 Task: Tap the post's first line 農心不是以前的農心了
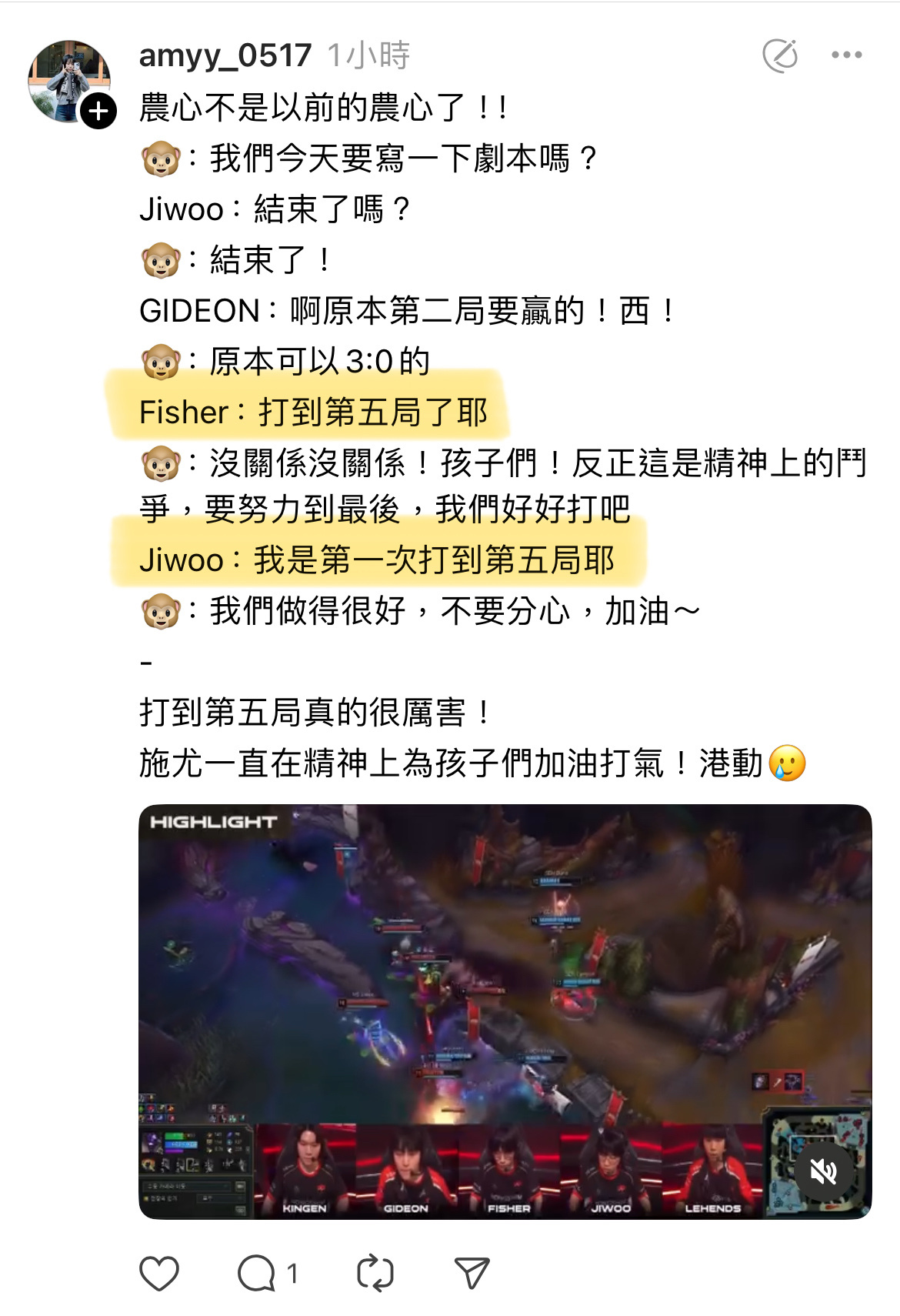click(x=323, y=107)
